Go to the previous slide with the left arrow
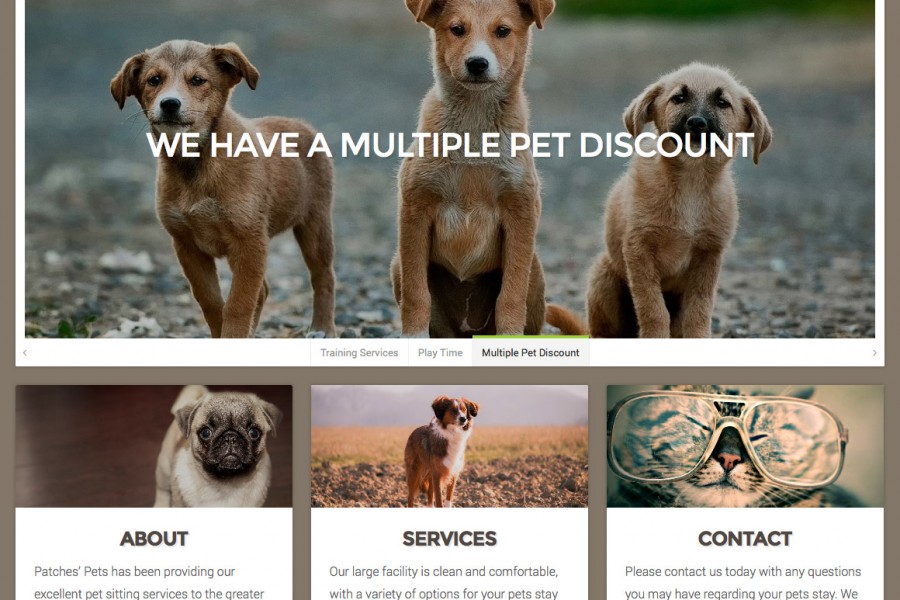This screenshot has width=900, height=600. [25, 353]
